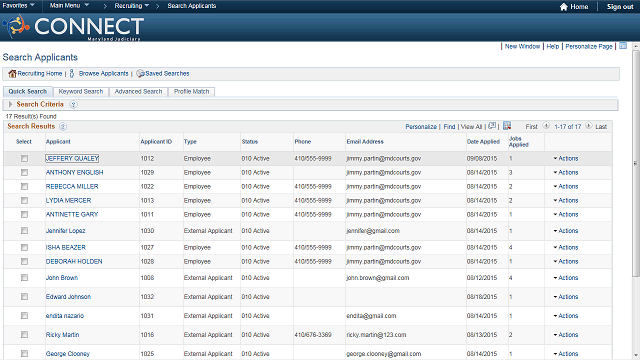Click the Home house icon
The width and height of the screenshot is (640, 360).
[x=564, y=7]
